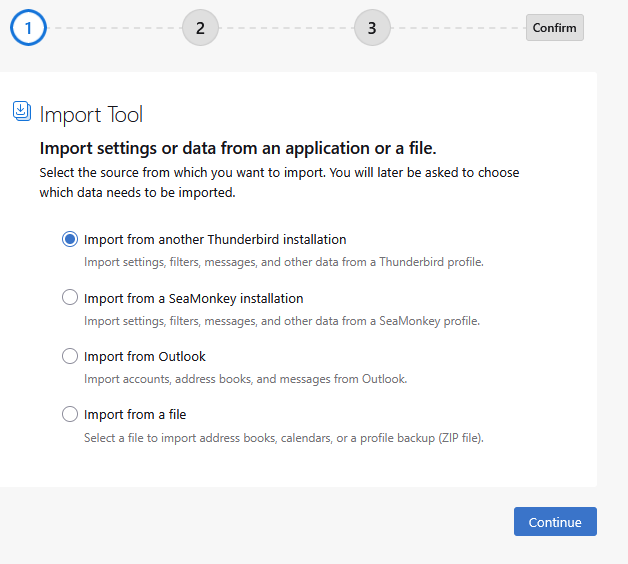Image resolution: width=628 pixels, height=564 pixels.
Task: Click the Outlook accounts description text
Action: (x=245, y=379)
